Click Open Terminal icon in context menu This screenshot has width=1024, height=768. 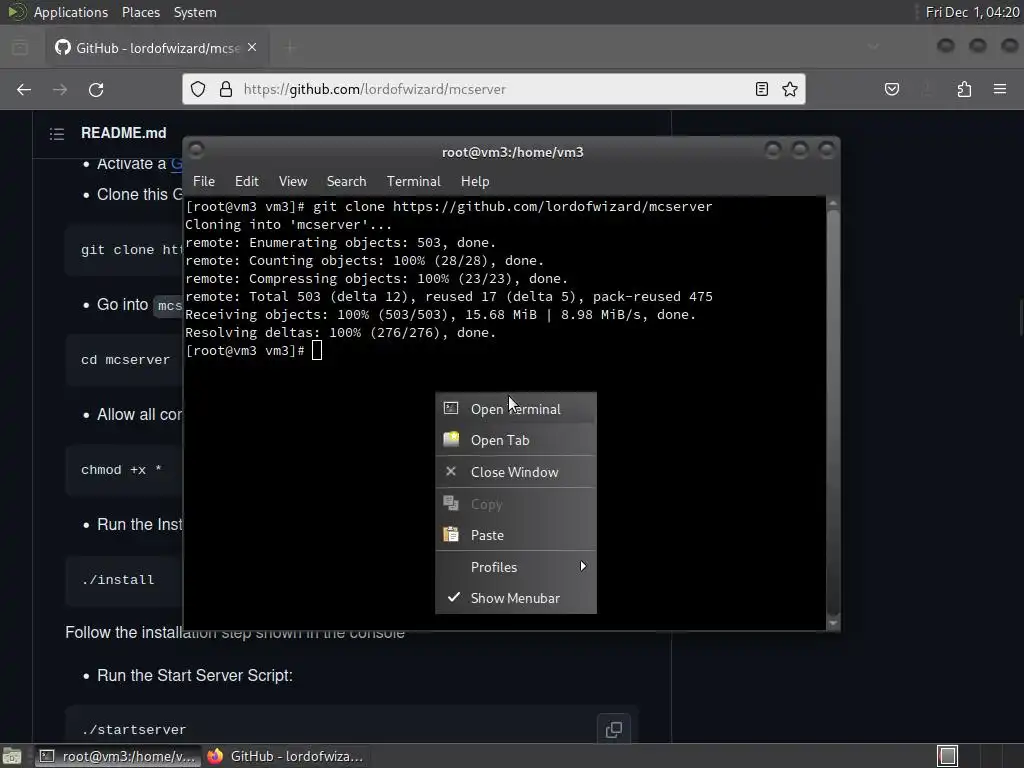coord(451,409)
